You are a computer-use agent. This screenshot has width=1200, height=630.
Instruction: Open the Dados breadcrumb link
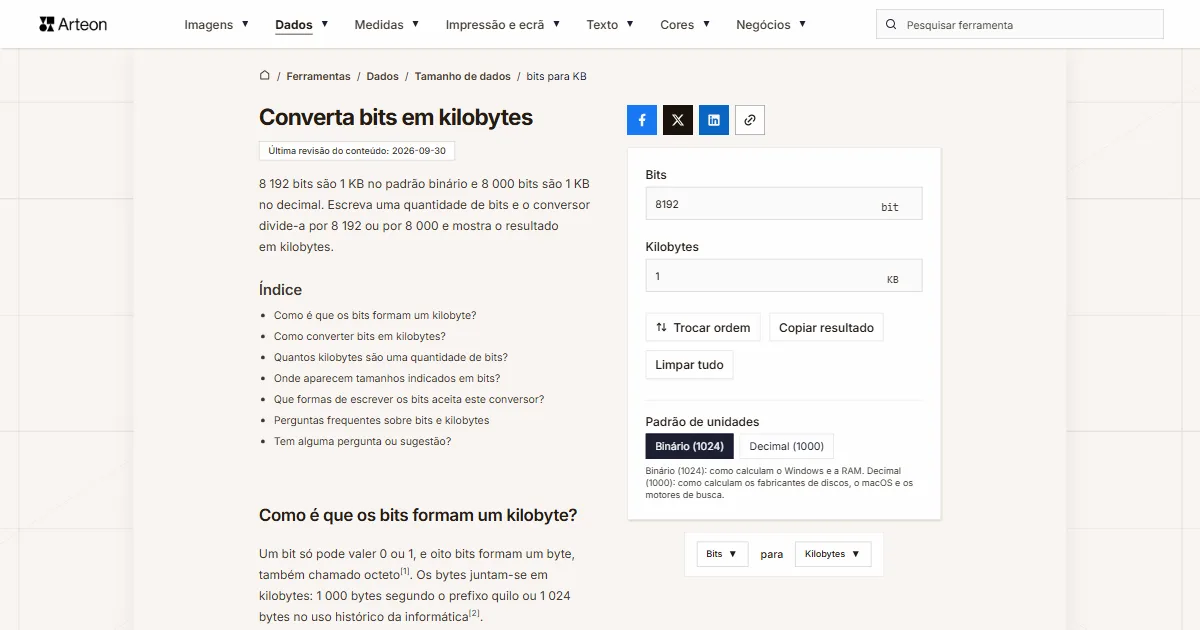(382, 76)
